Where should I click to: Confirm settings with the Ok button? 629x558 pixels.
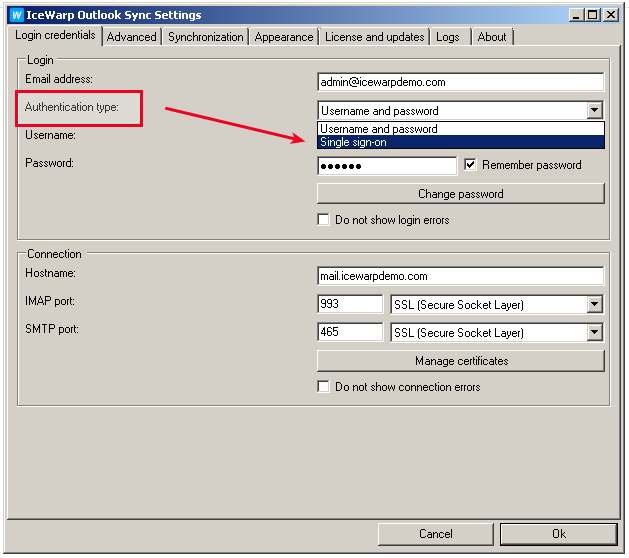[x=558, y=534]
